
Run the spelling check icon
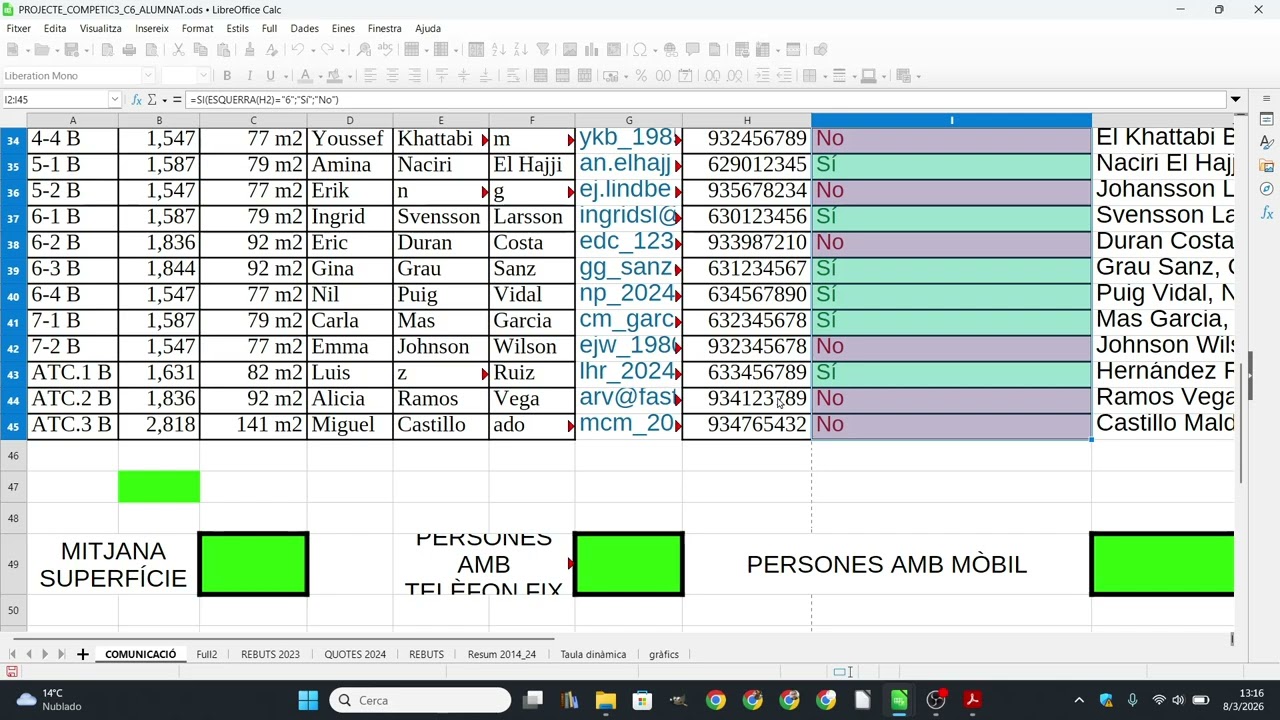pyautogui.click(x=385, y=49)
